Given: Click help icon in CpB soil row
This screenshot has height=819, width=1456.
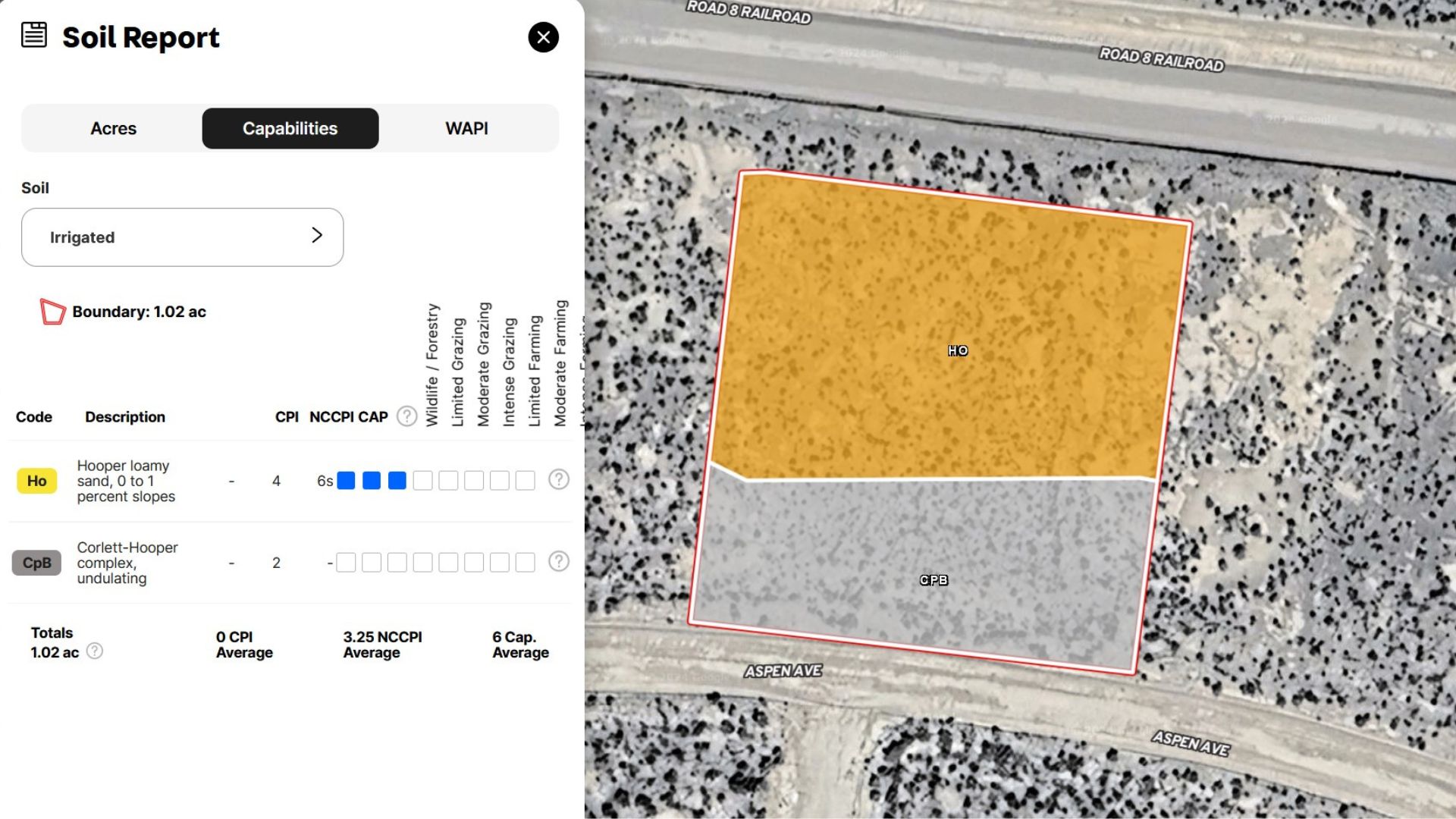Looking at the screenshot, I should 559,561.
